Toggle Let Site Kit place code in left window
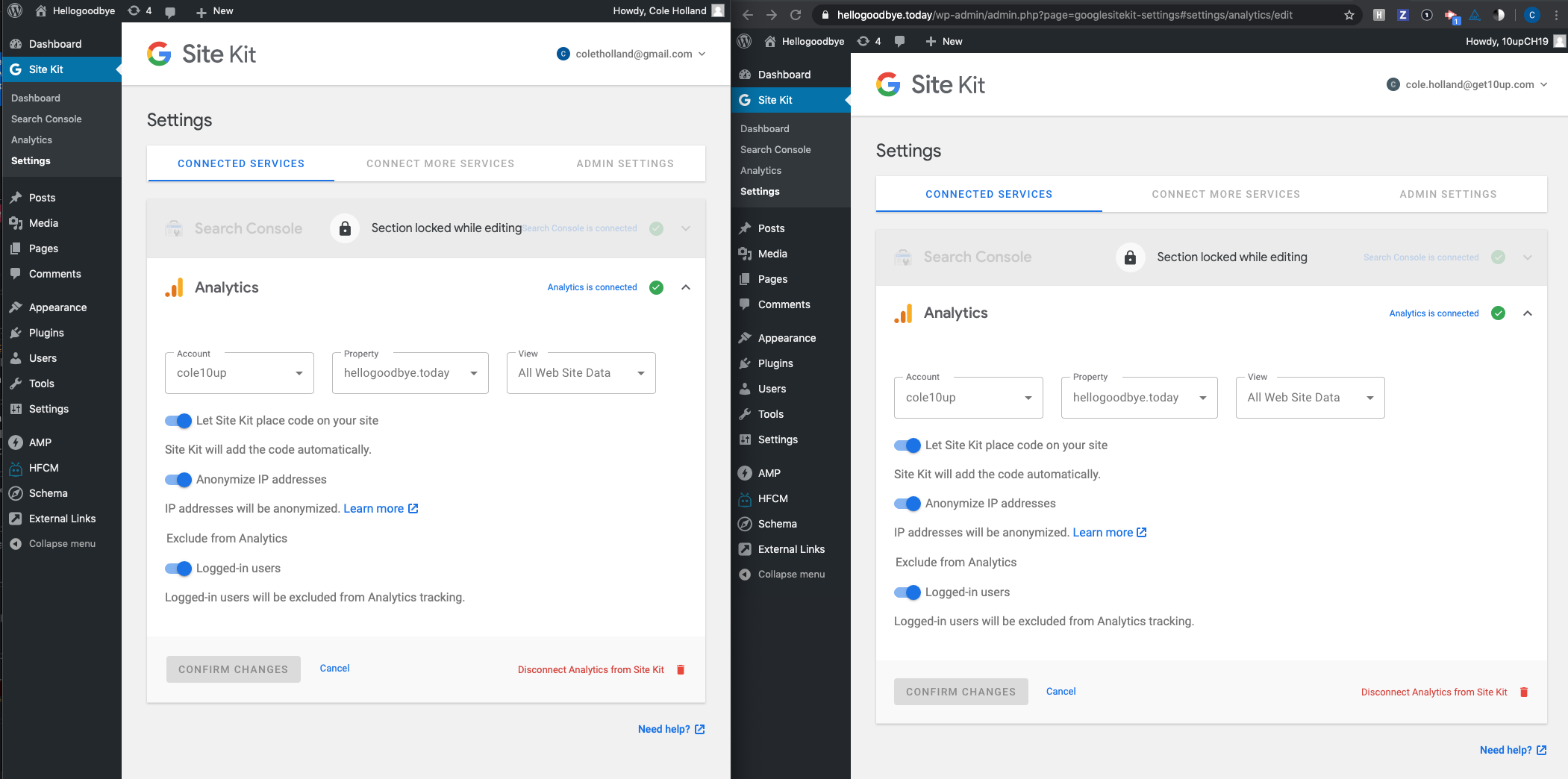Screen dimensions: 1568x779 (178, 421)
